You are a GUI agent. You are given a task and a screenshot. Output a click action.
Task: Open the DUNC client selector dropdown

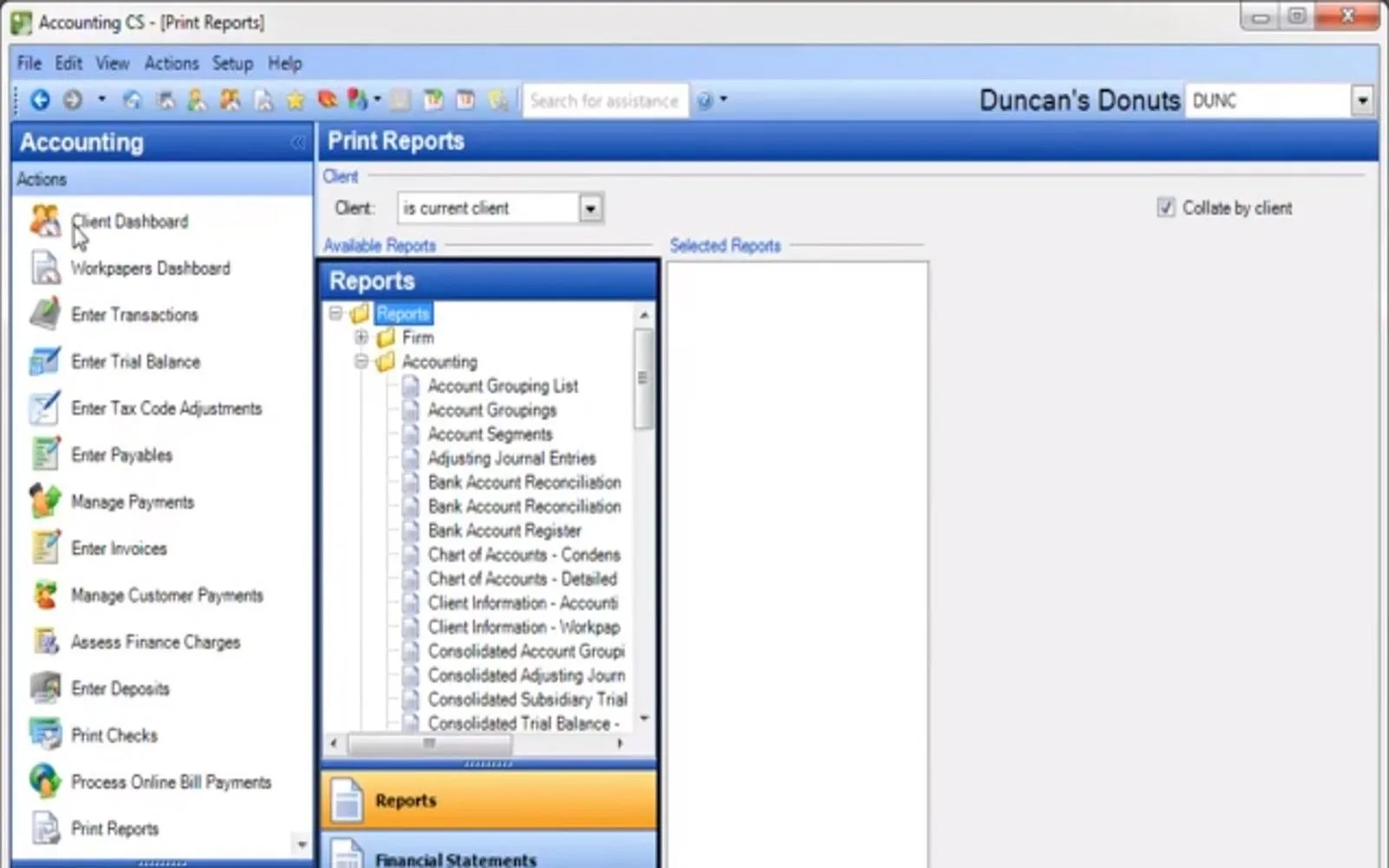tap(1362, 101)
